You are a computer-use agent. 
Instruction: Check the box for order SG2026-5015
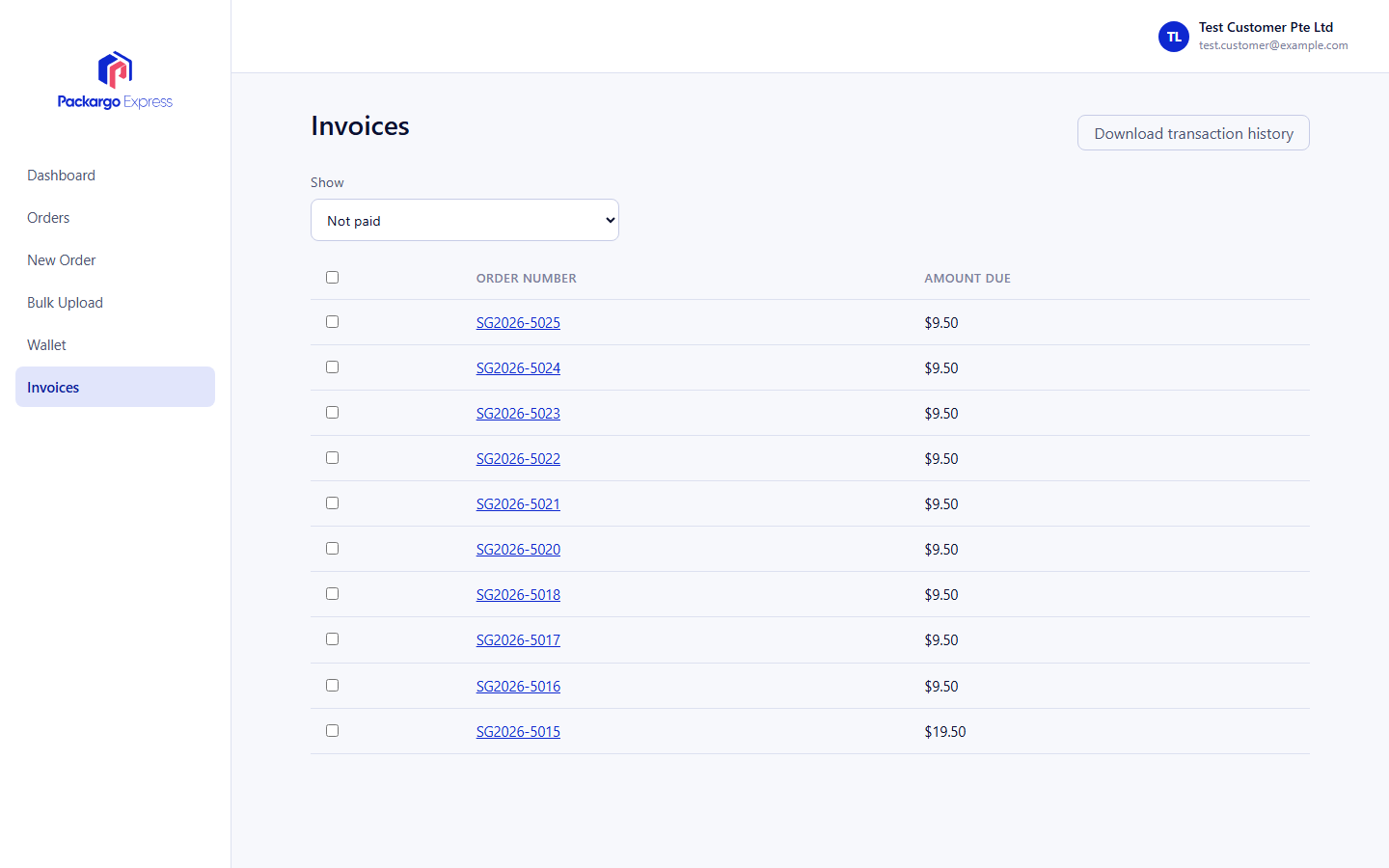pos(332,730)
